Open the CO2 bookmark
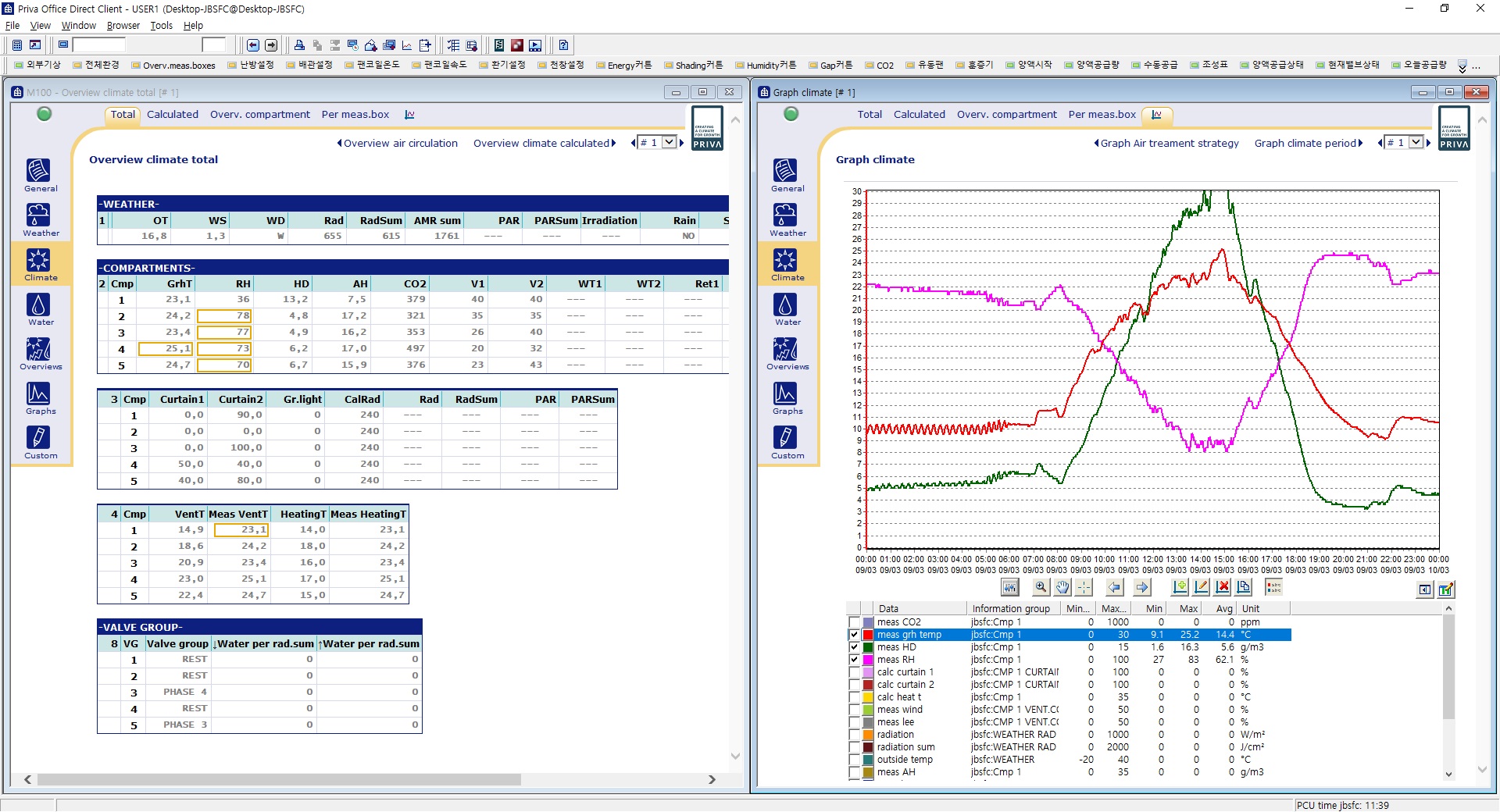Screen dimensions: 1500x812 click(879, 66)
